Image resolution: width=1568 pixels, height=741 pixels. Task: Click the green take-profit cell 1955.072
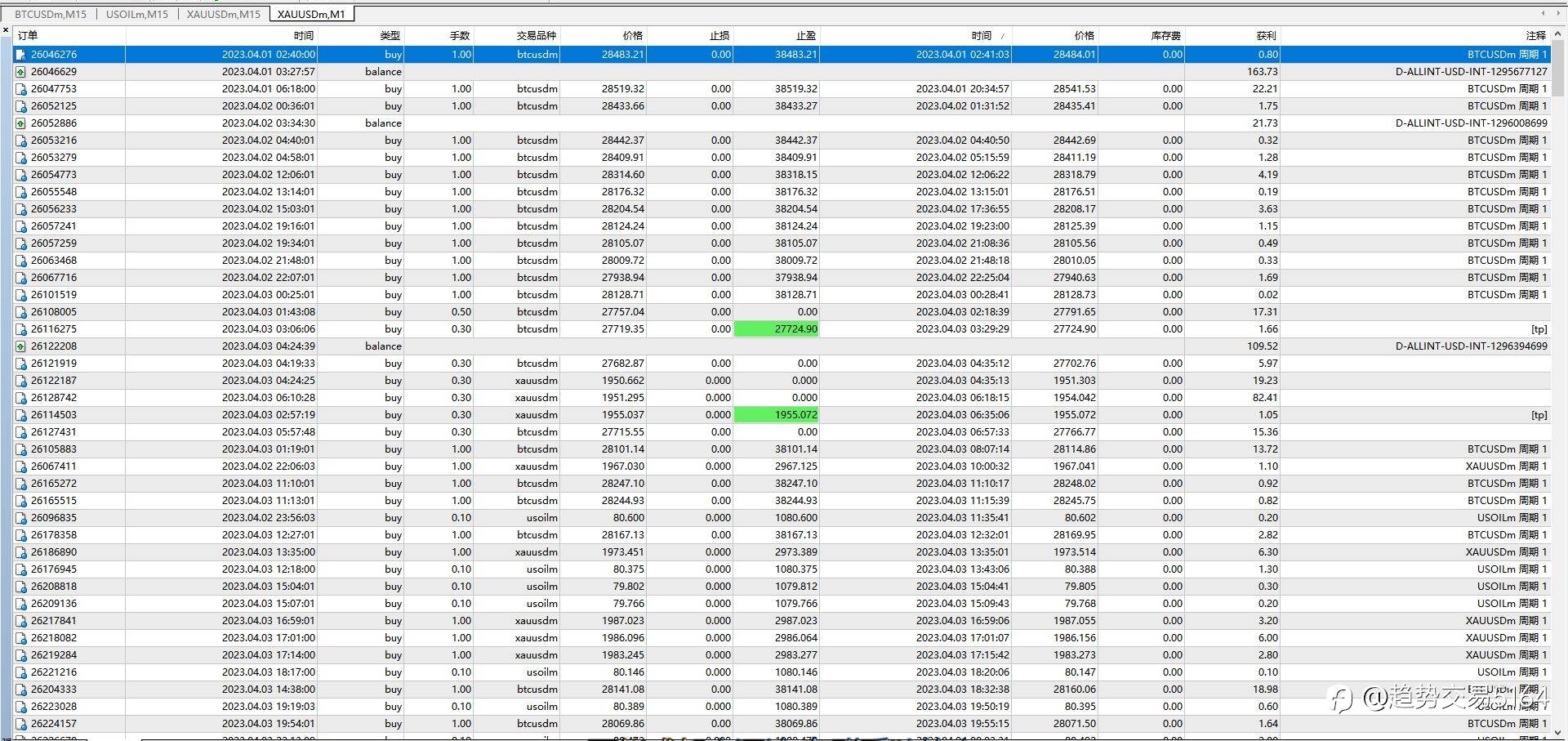(777, 415)
